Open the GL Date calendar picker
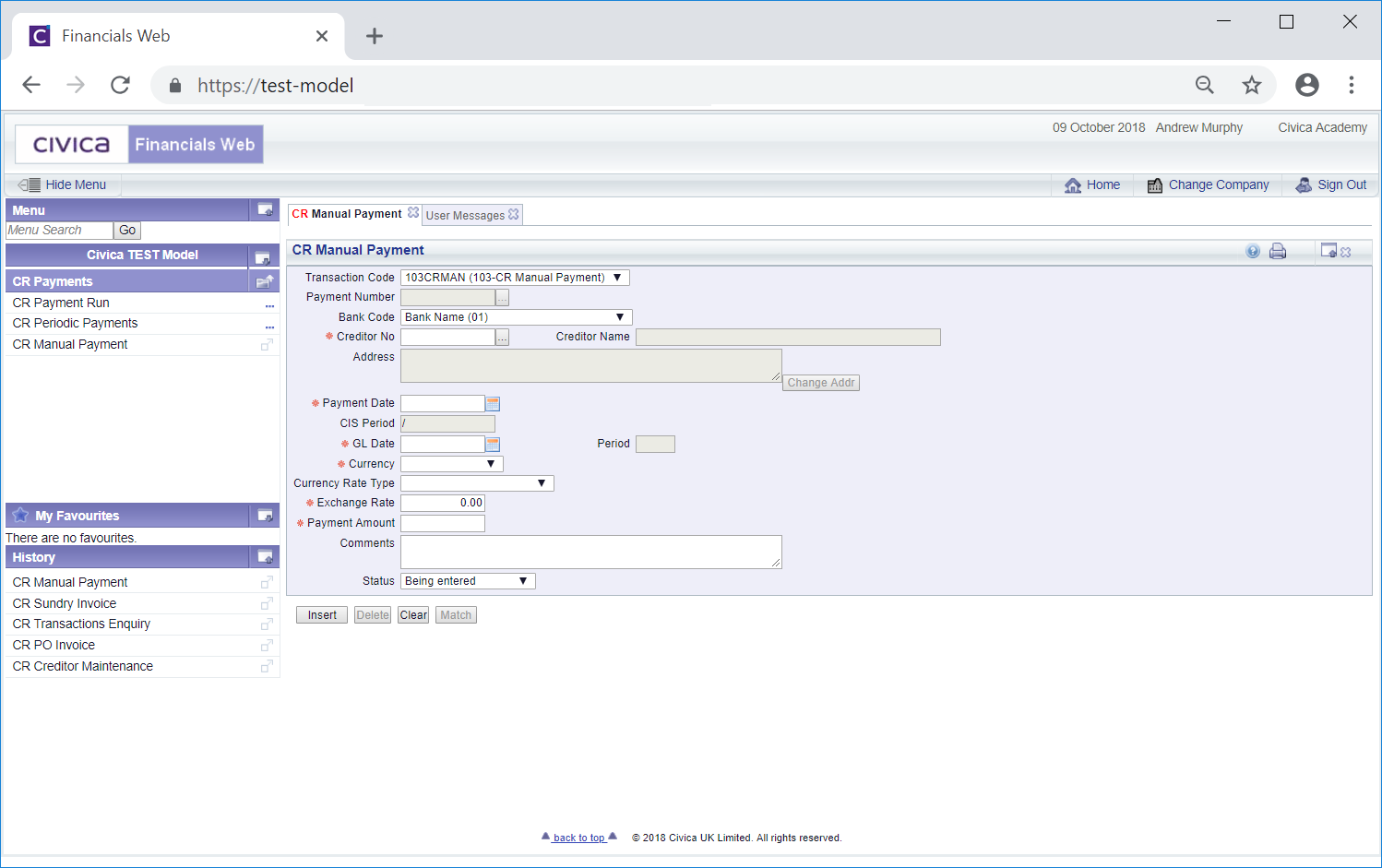The height and width of the screenshot is (868, 1382). point(493,445)
